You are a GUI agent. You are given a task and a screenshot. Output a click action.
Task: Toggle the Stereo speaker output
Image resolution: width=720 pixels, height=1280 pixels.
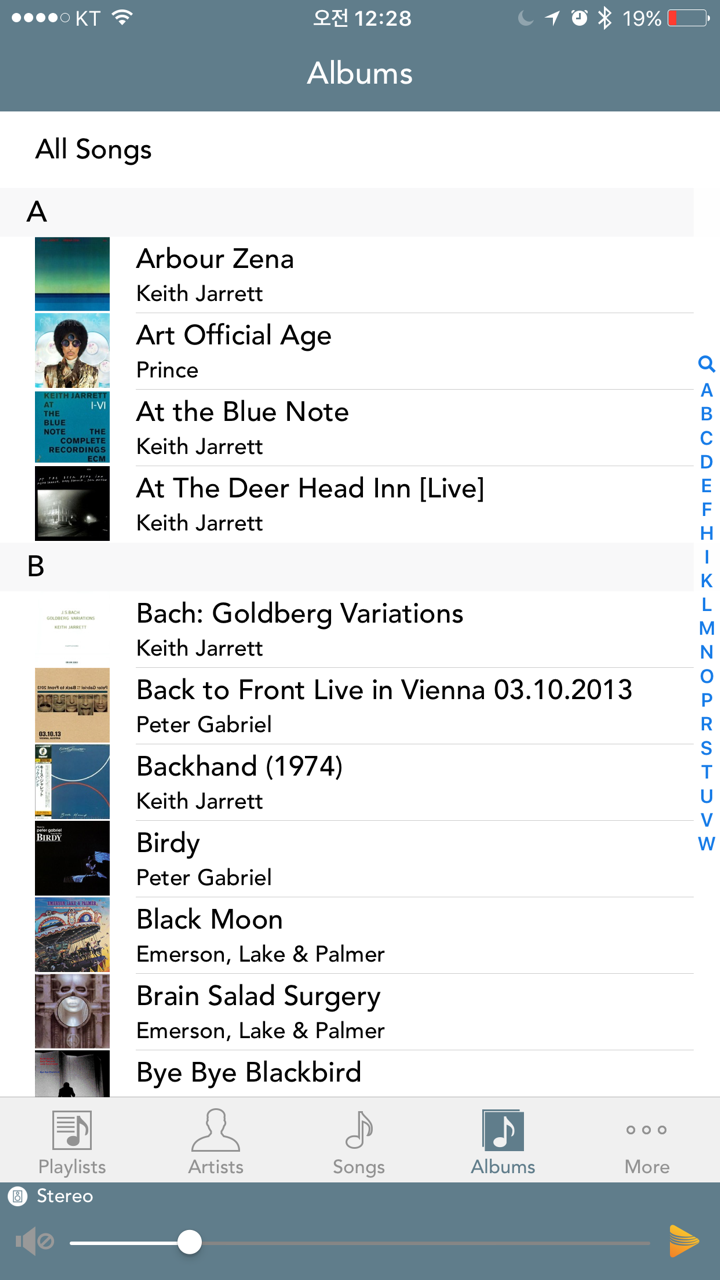pyautogui.click(x=50, y=1196)
